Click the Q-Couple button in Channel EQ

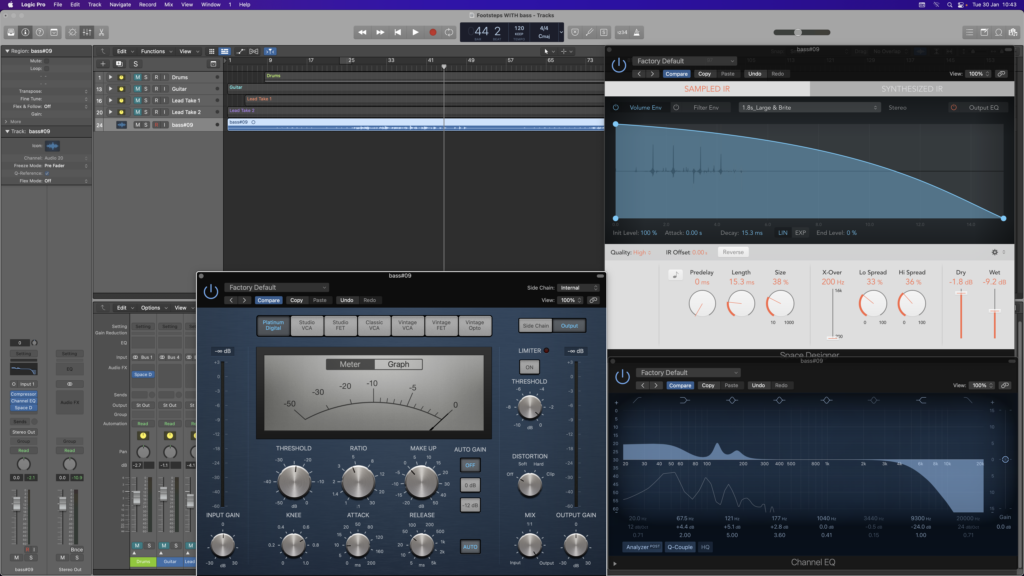(x=680, y=547)
